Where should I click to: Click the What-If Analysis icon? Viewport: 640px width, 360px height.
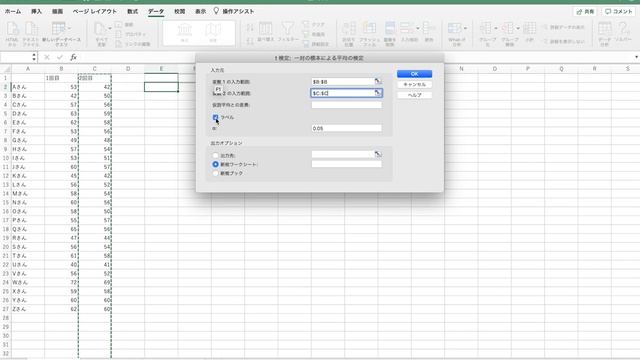pos(454,29)
